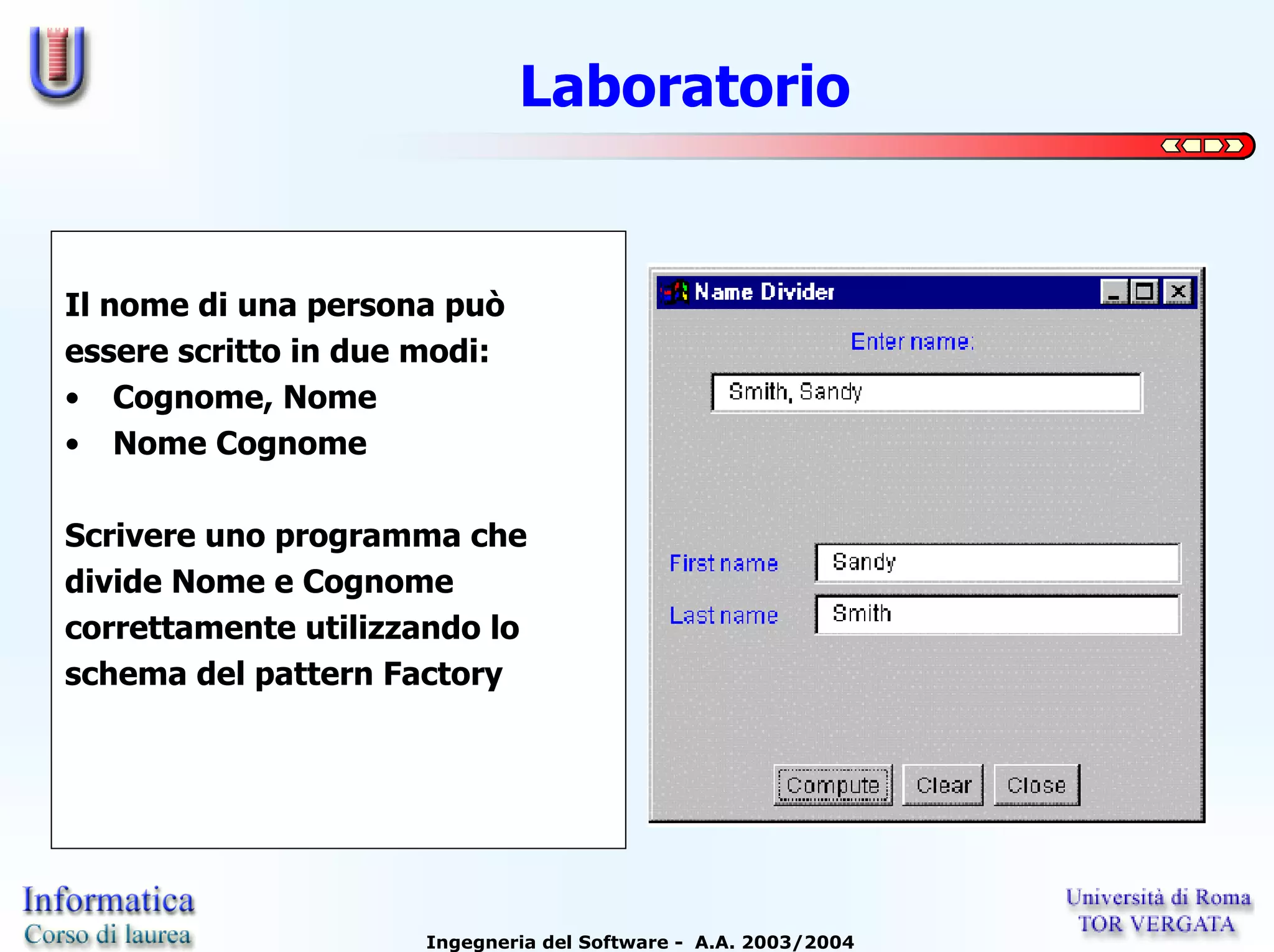Viewport: 1274px width, 952px height.
Task: Click 'Ingegneria del Software - A.A. 2003/2004' footer
Action: [640, 941]
